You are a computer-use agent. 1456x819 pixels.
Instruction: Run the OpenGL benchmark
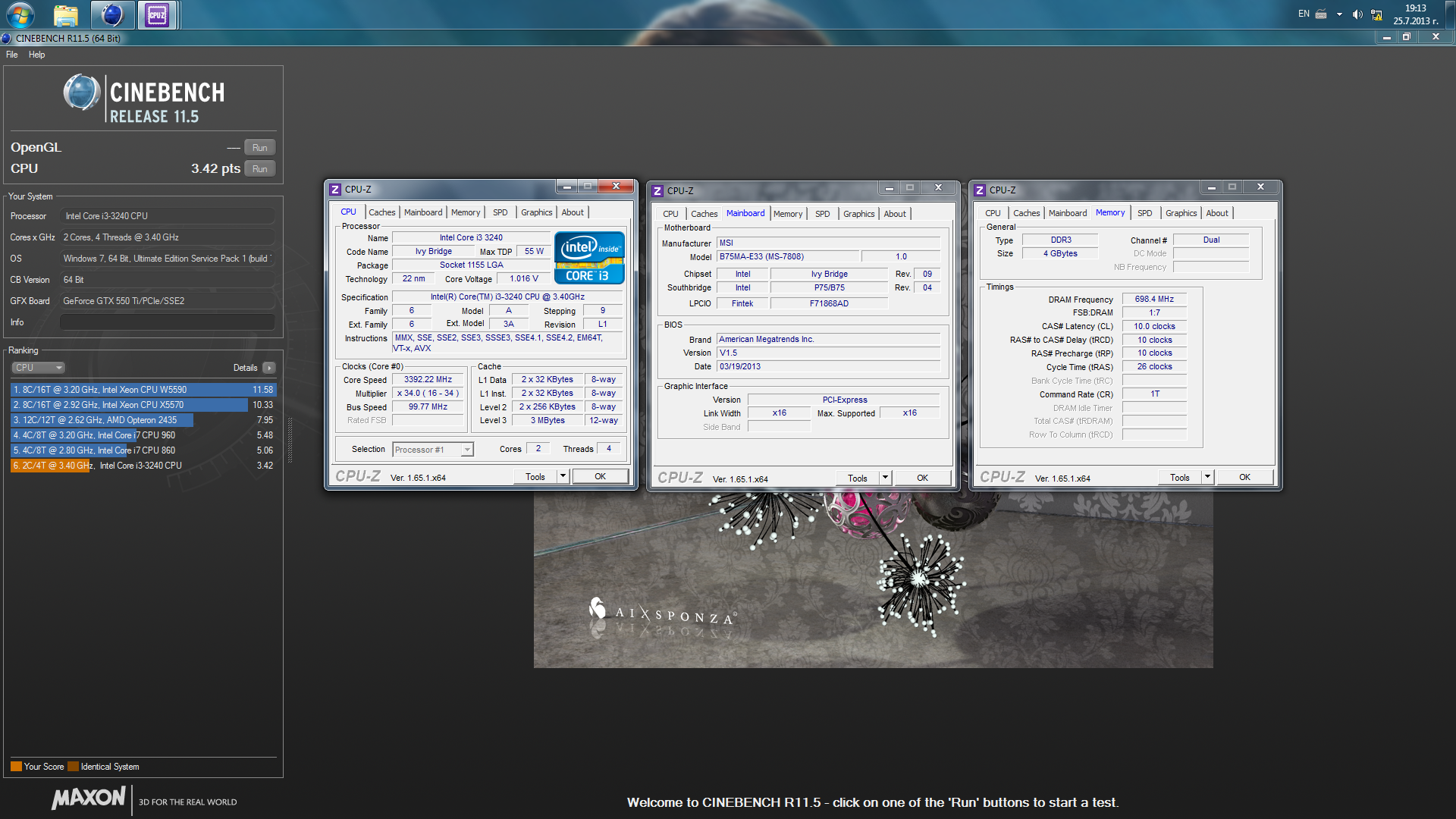[259, 148]
